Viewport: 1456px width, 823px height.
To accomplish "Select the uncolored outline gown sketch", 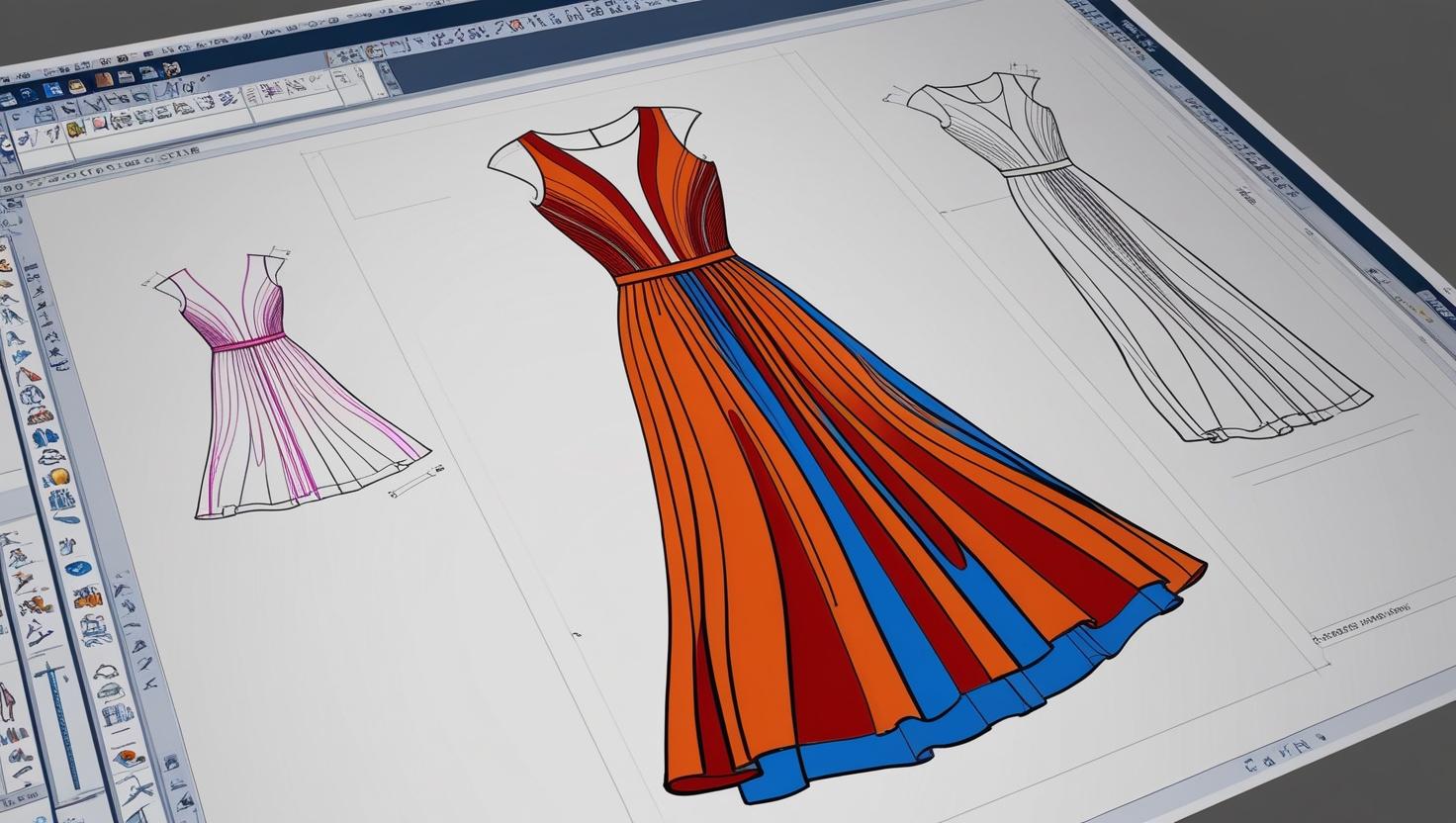I will click(x=1137, y=277).
